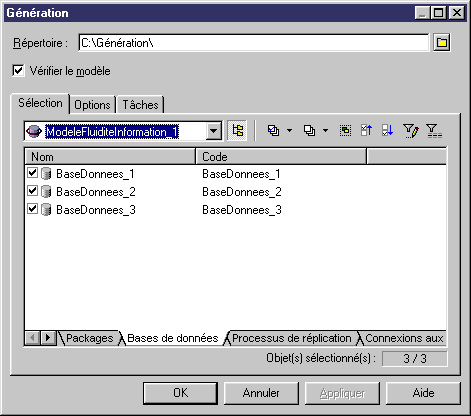471x416 pixels.
Task: Move selected items to top icon
Action: coord(366,130)
